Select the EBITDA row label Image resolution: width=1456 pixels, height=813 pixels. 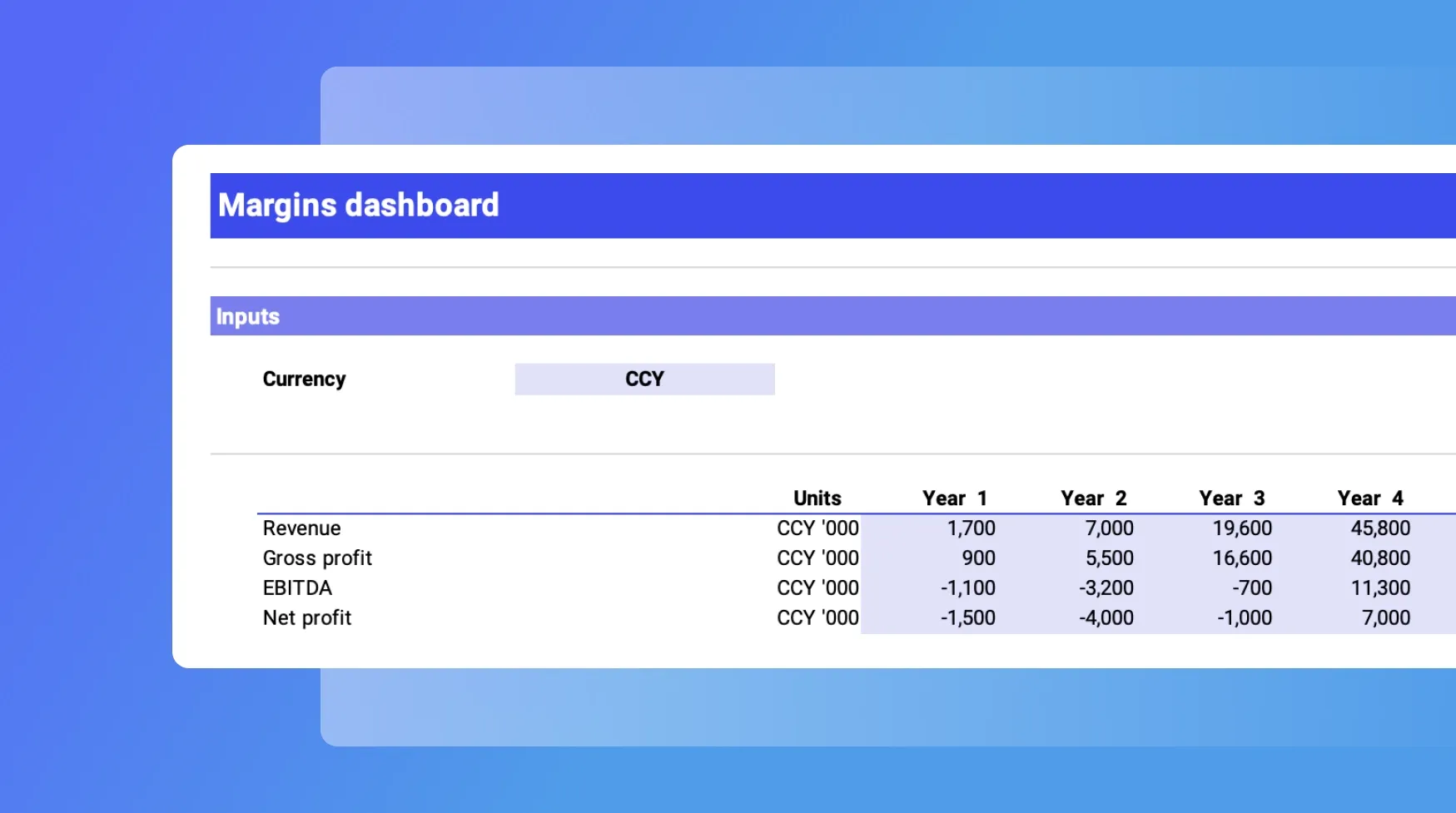(x=297, y=588)
